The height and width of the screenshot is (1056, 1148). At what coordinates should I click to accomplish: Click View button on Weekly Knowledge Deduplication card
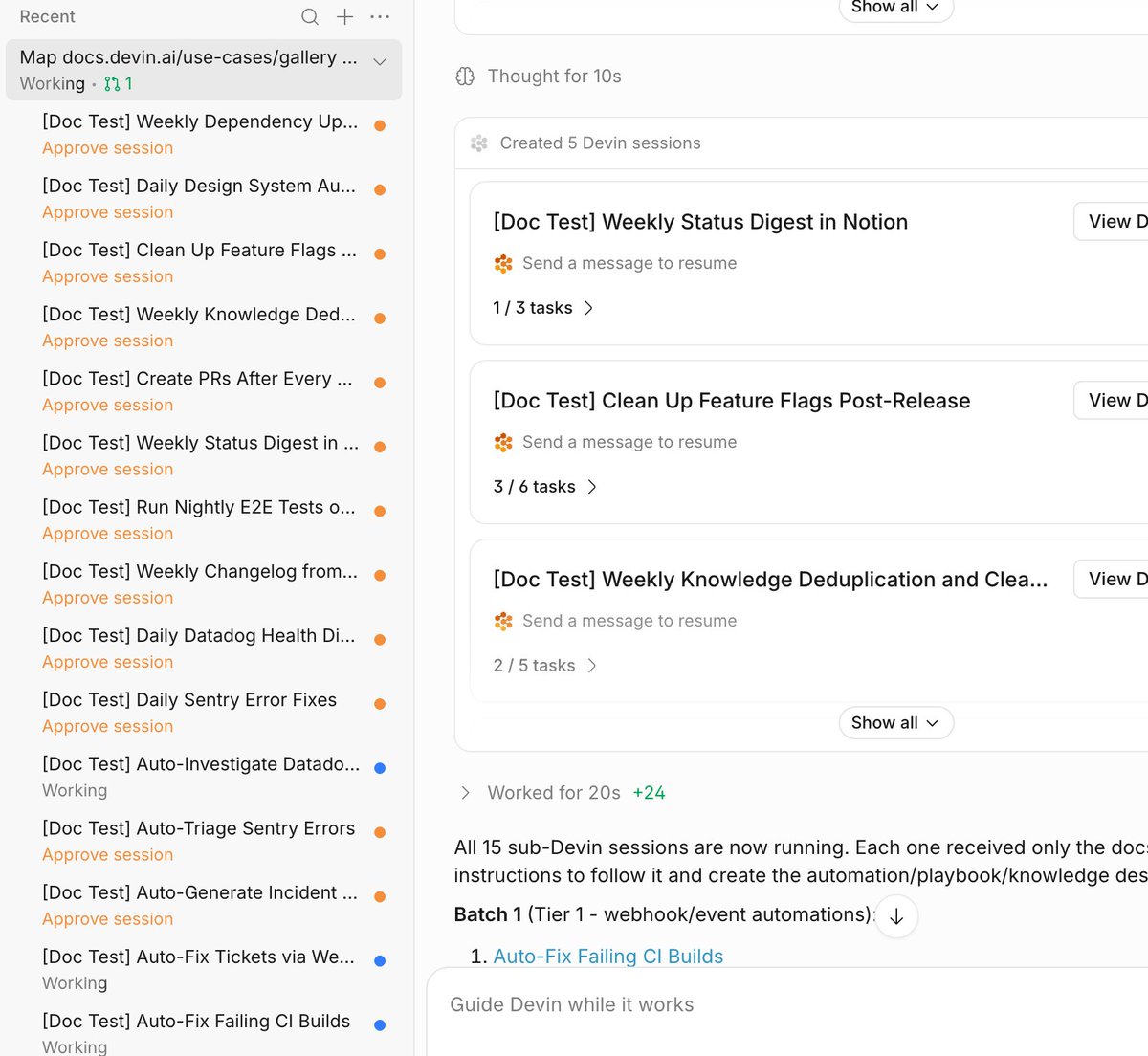(x=1112, y=580)
